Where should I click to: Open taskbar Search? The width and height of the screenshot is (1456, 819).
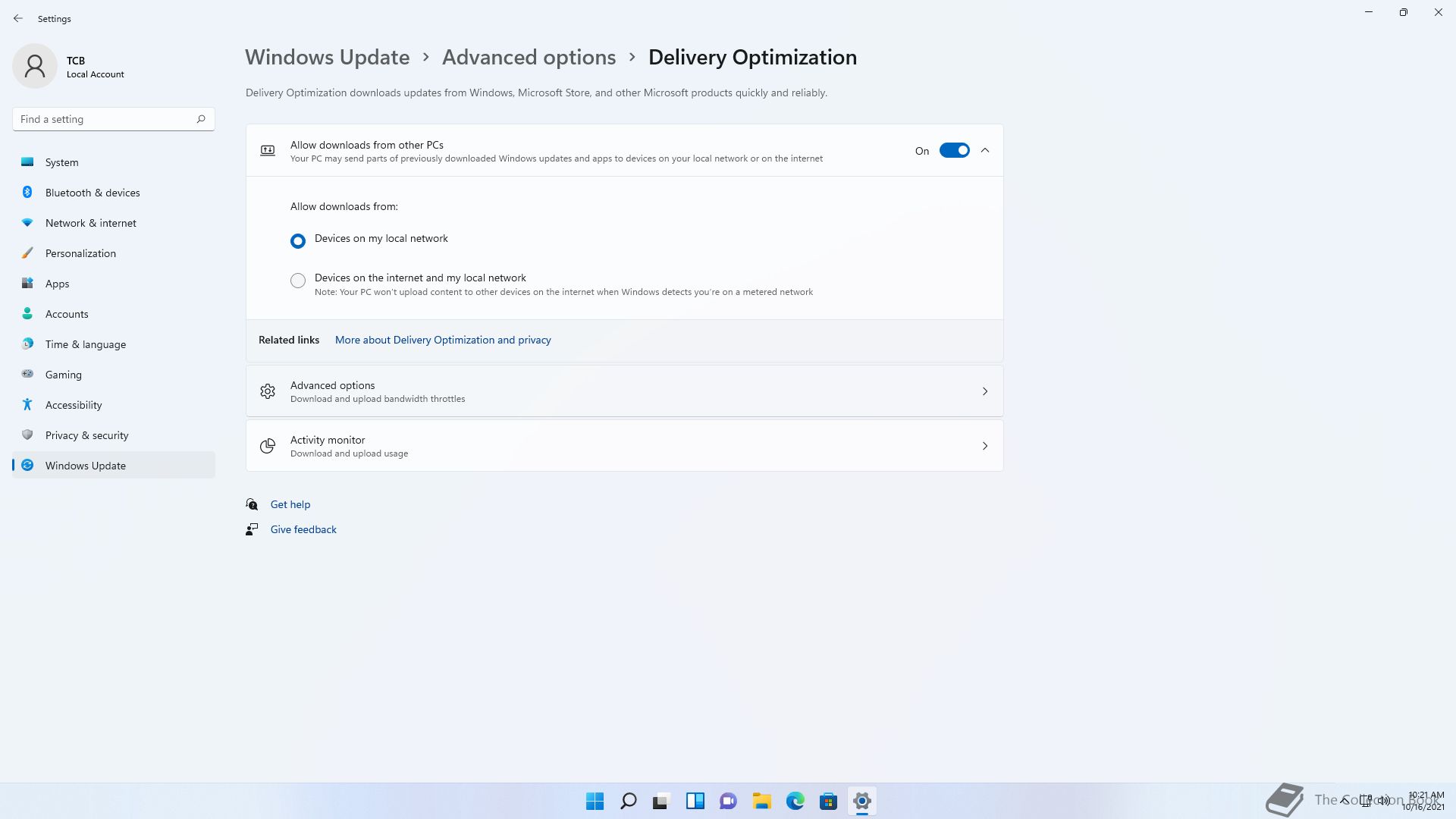[629, 801]
